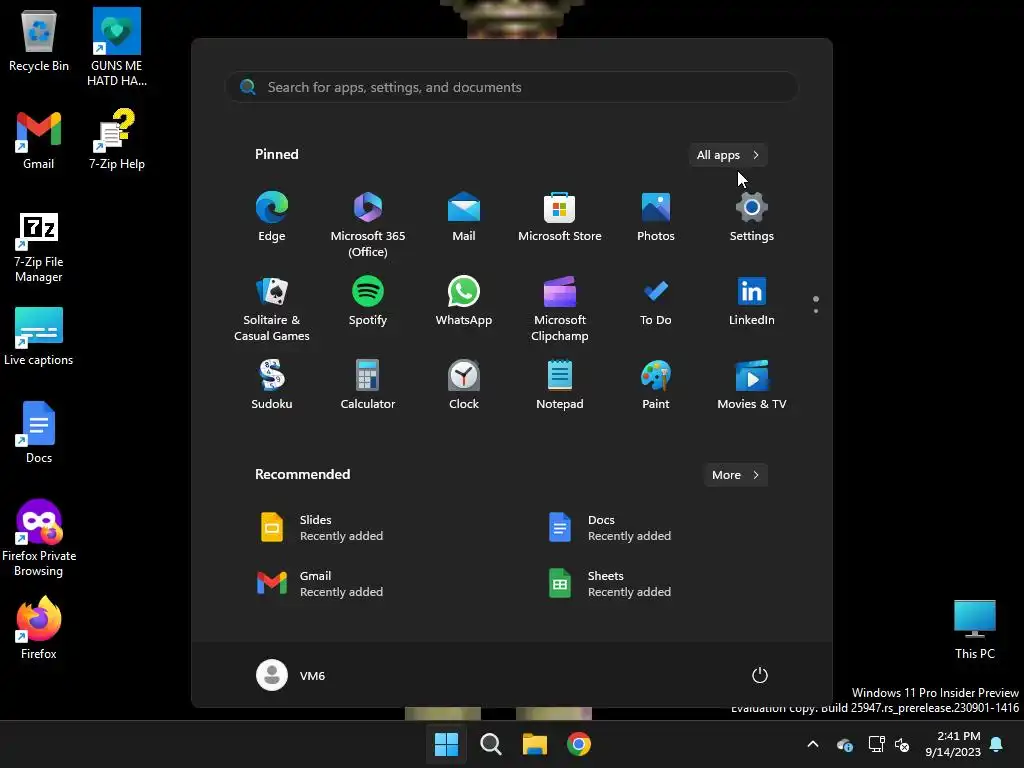The image size is (1024, 768).
Task: Open the To Do app
Action: (x=656, y=302)
